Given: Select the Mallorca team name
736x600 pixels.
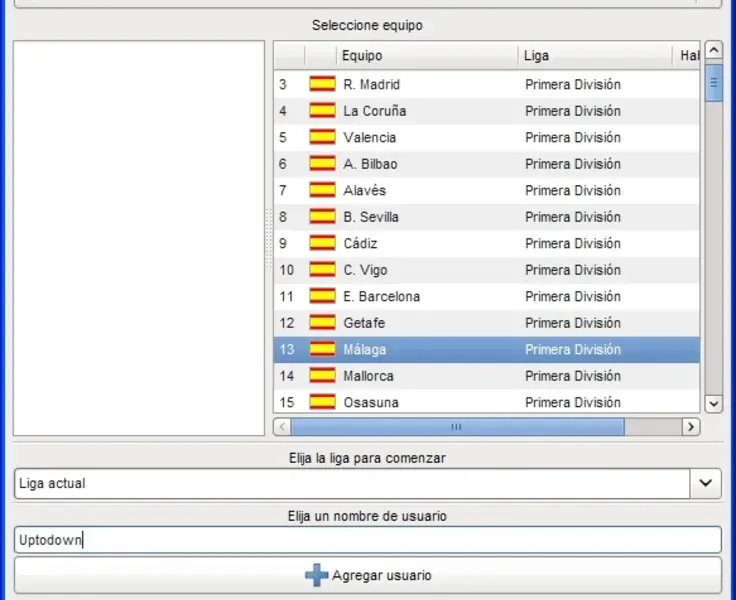Looking at the screenshot, I should (x=368, y=376).
